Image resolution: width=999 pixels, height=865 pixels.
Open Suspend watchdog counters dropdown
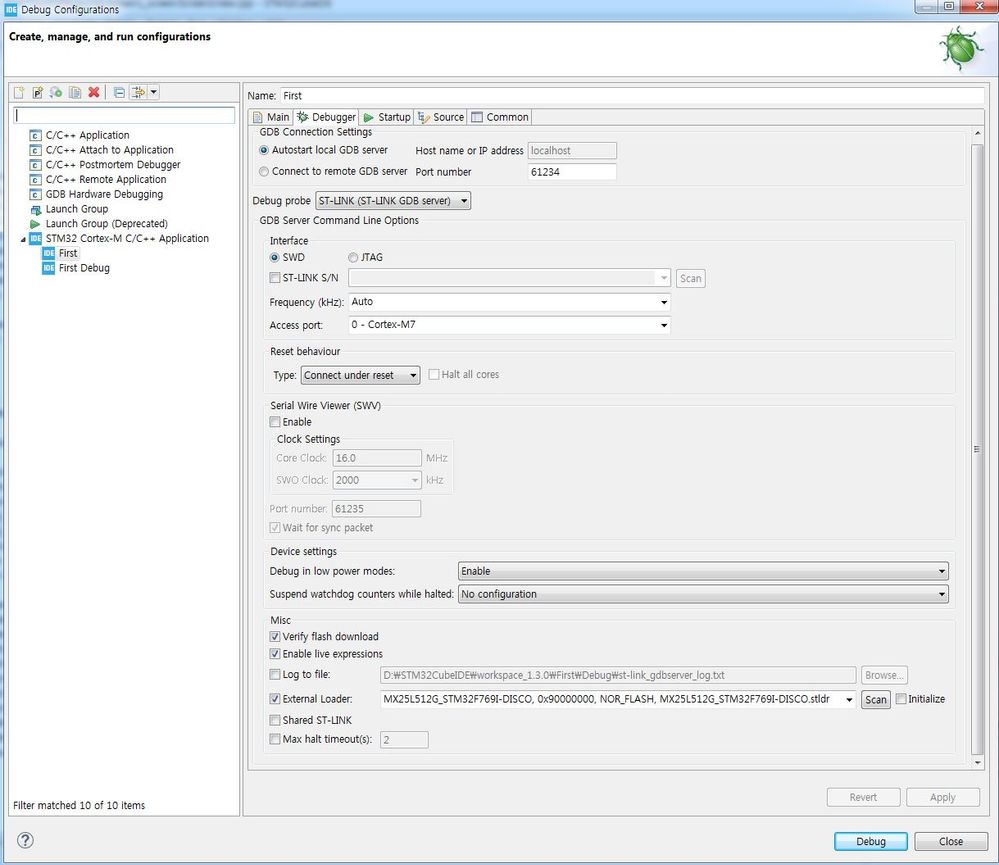(703, 594)
